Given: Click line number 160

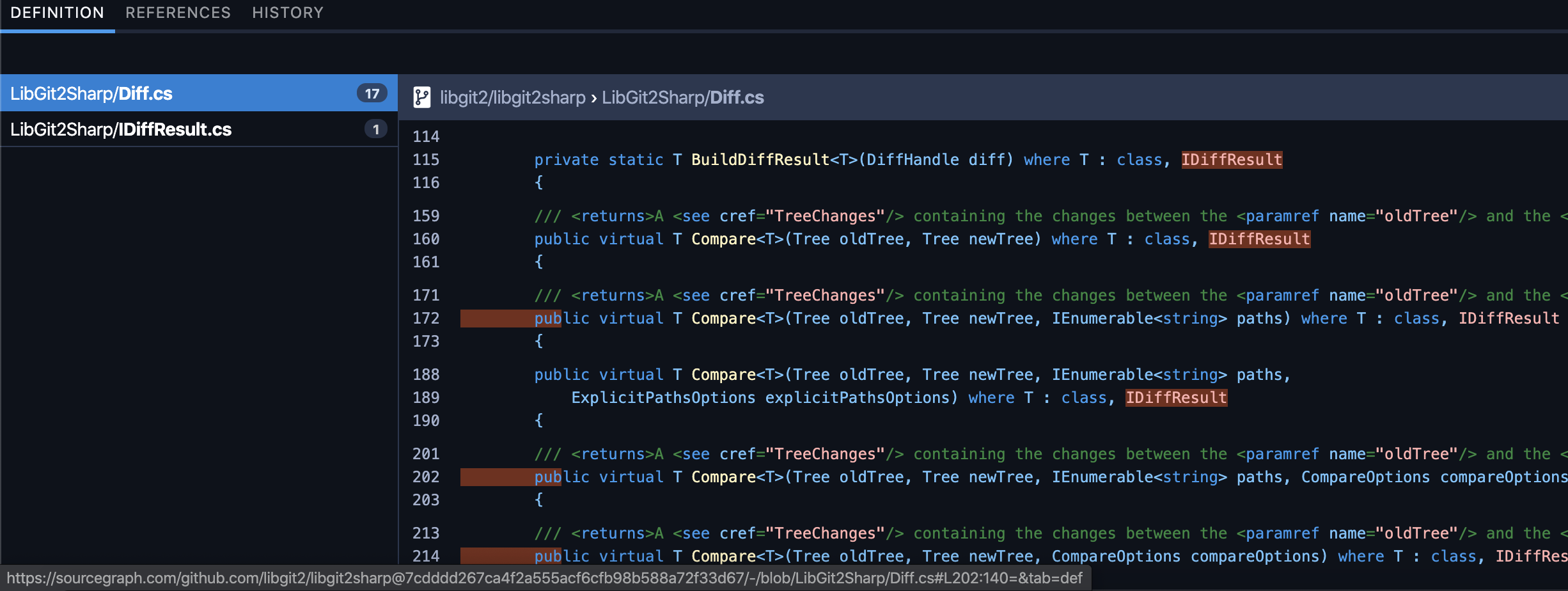Looking at the screenshot, I should [x=426, y=239].
